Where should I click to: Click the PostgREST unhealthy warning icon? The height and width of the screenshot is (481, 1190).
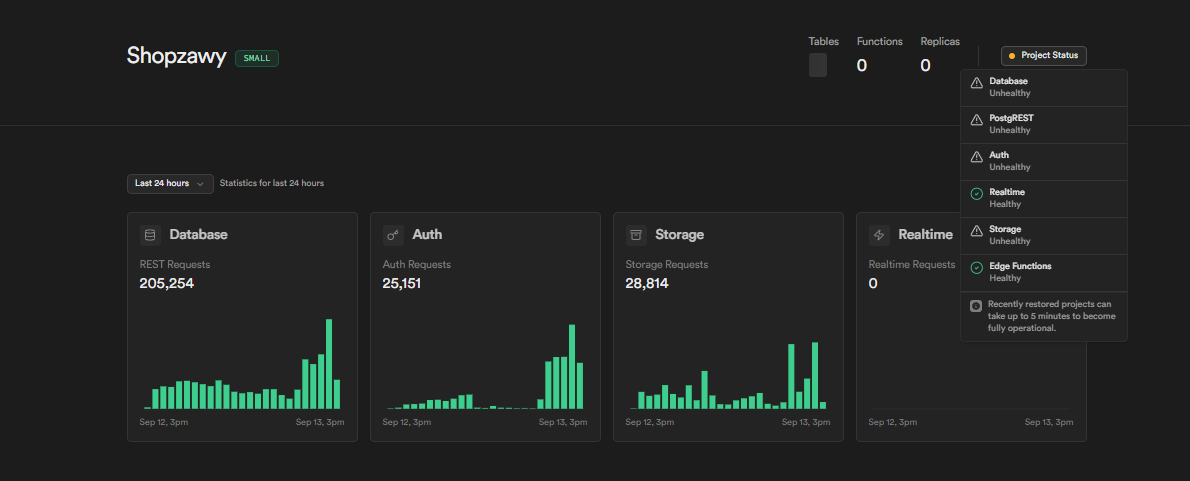pos(977,119)
